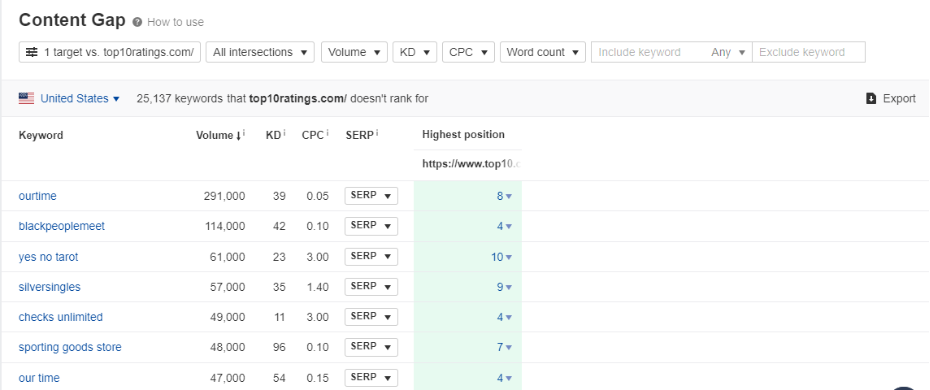Screen dimensions: 930x390
Task: Click the How to use help icon
Action: (138, 23)
